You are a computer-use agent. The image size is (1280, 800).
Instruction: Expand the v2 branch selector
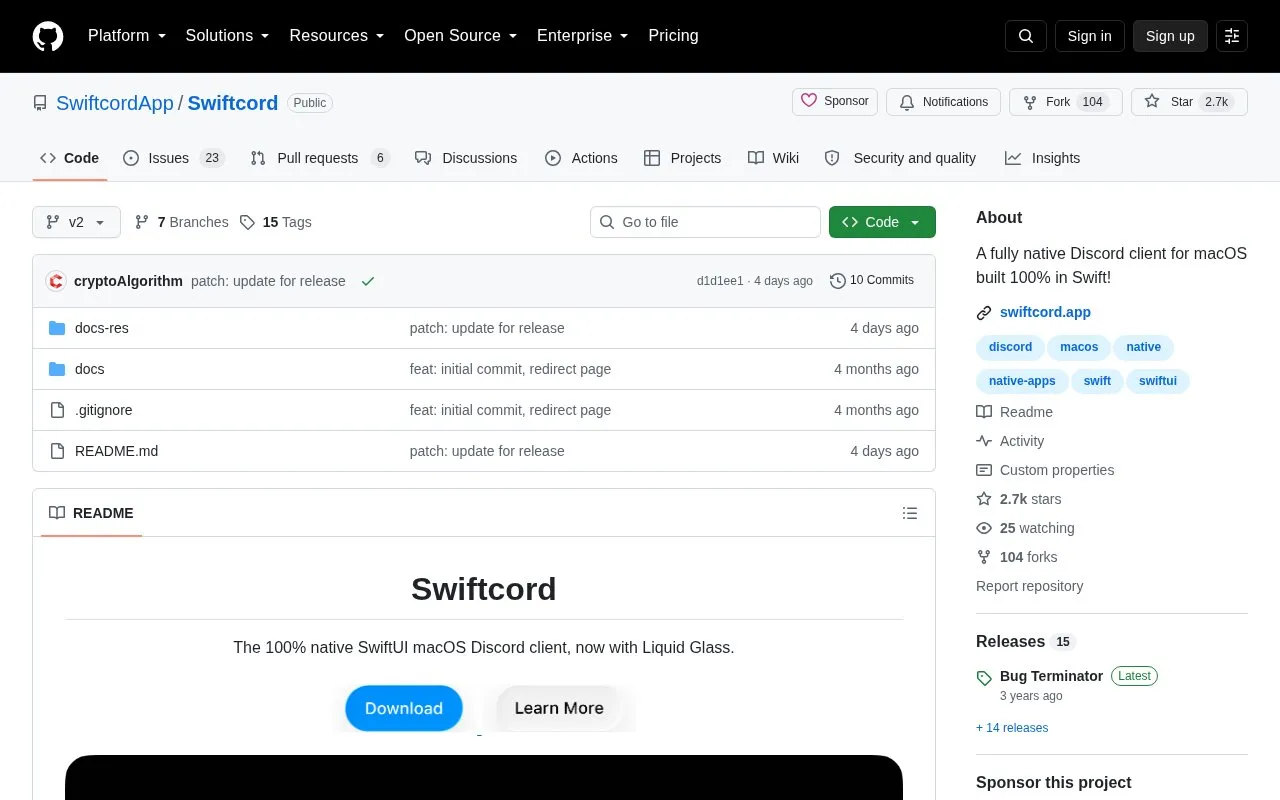[x=76, y=222]
